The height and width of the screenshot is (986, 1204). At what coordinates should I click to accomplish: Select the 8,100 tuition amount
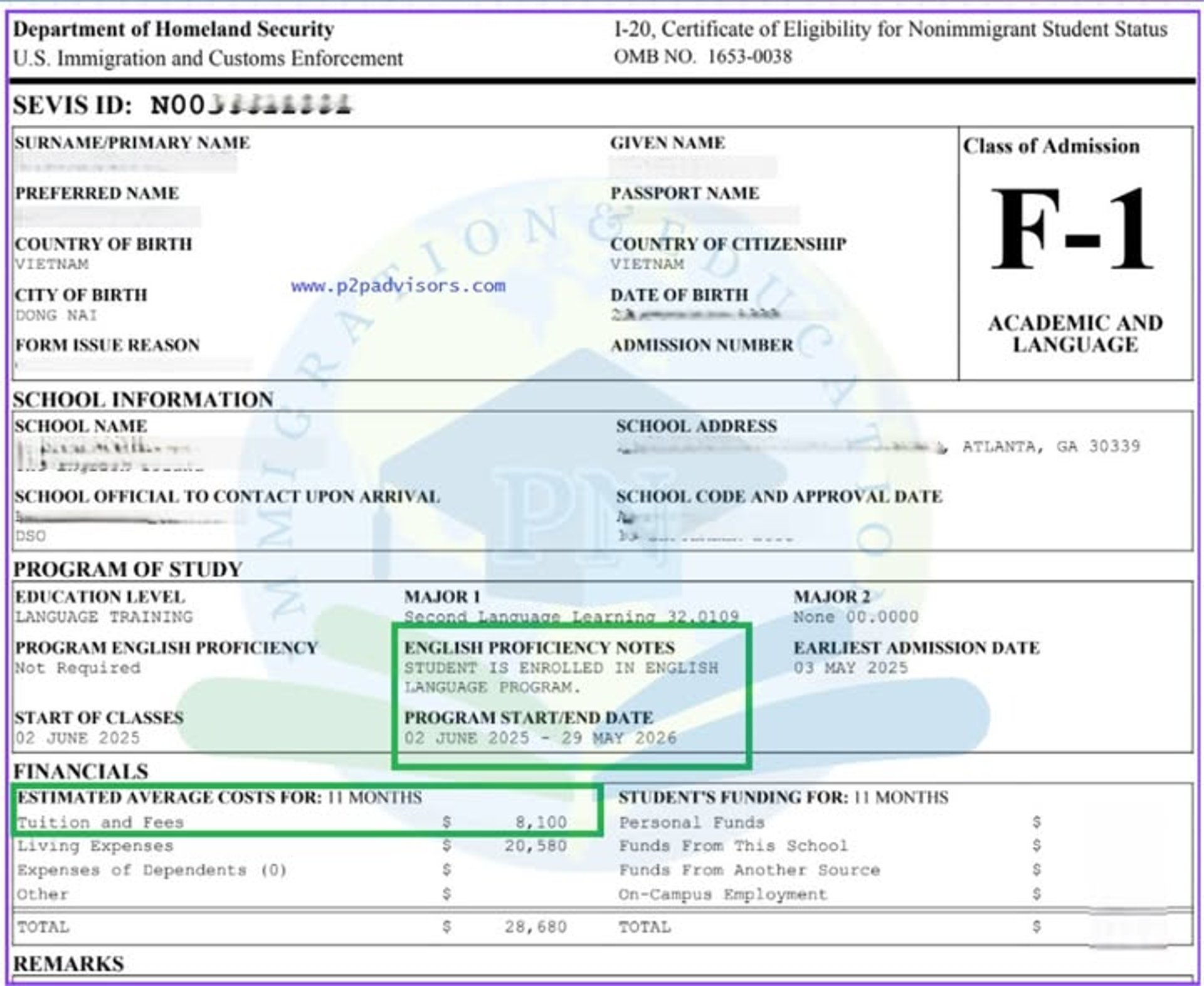coord(541,822)
